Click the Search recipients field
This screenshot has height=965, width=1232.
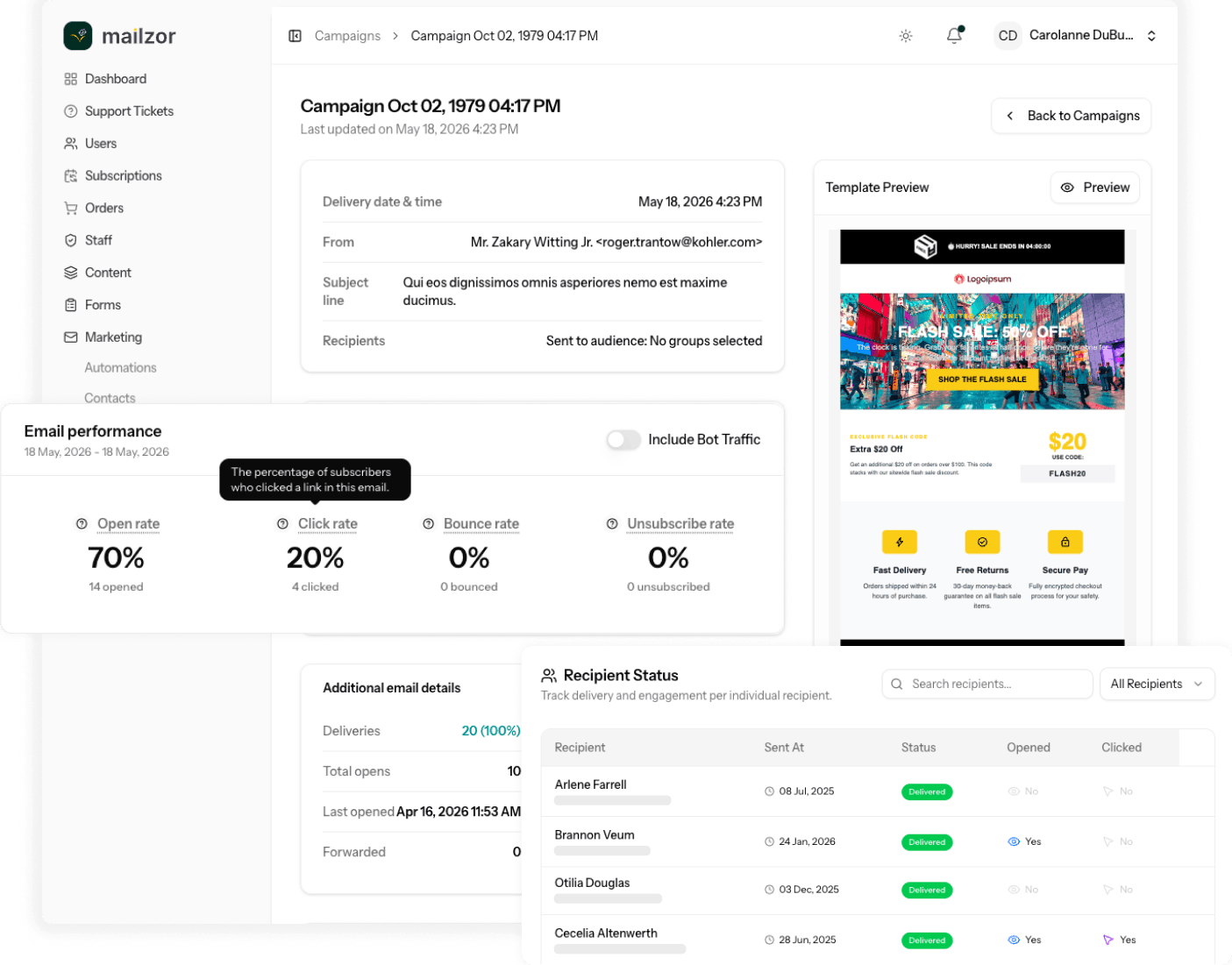(x=987, y=685)
